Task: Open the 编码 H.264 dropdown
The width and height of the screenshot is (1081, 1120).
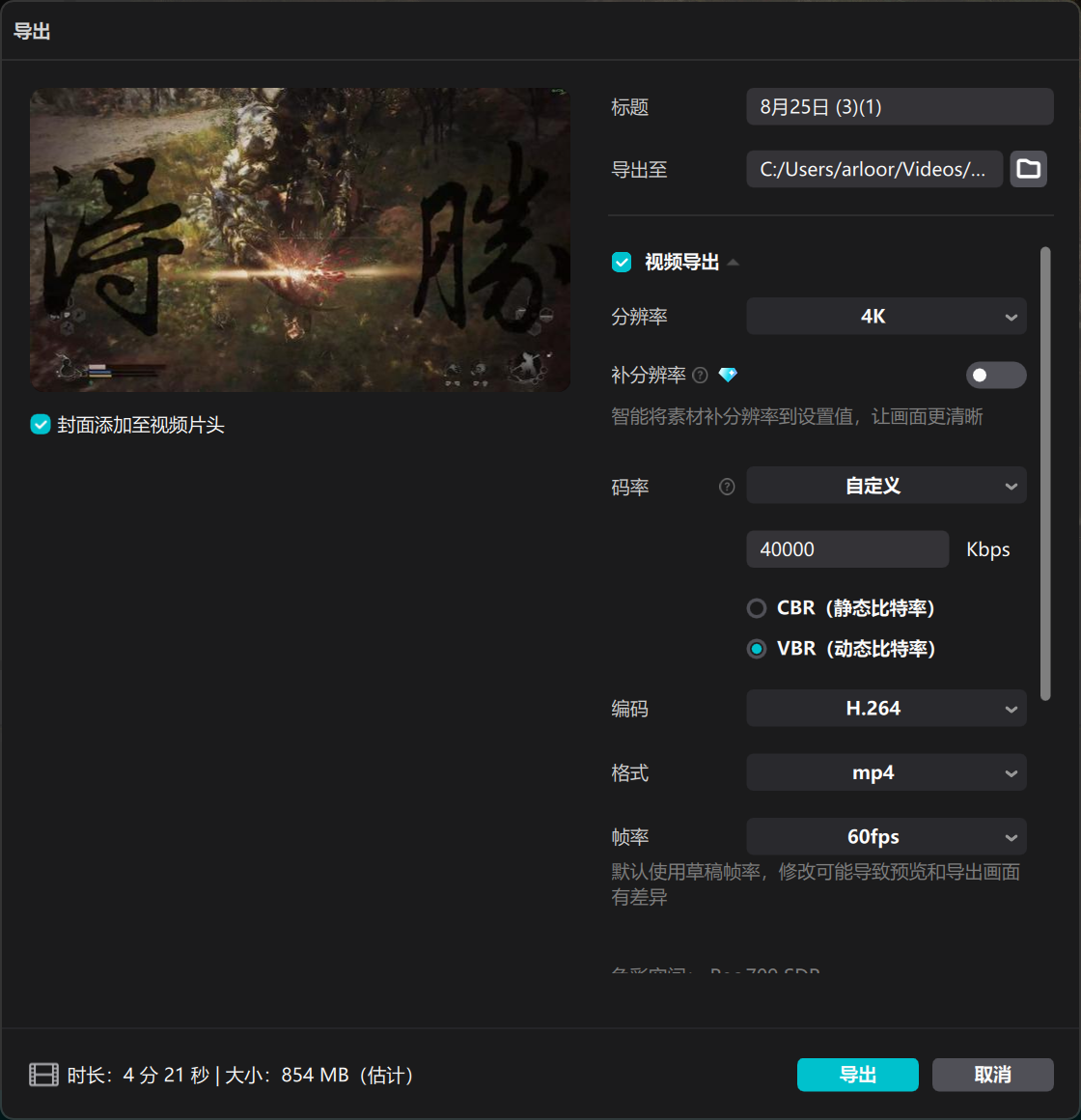Action: (x=886, y=709)
